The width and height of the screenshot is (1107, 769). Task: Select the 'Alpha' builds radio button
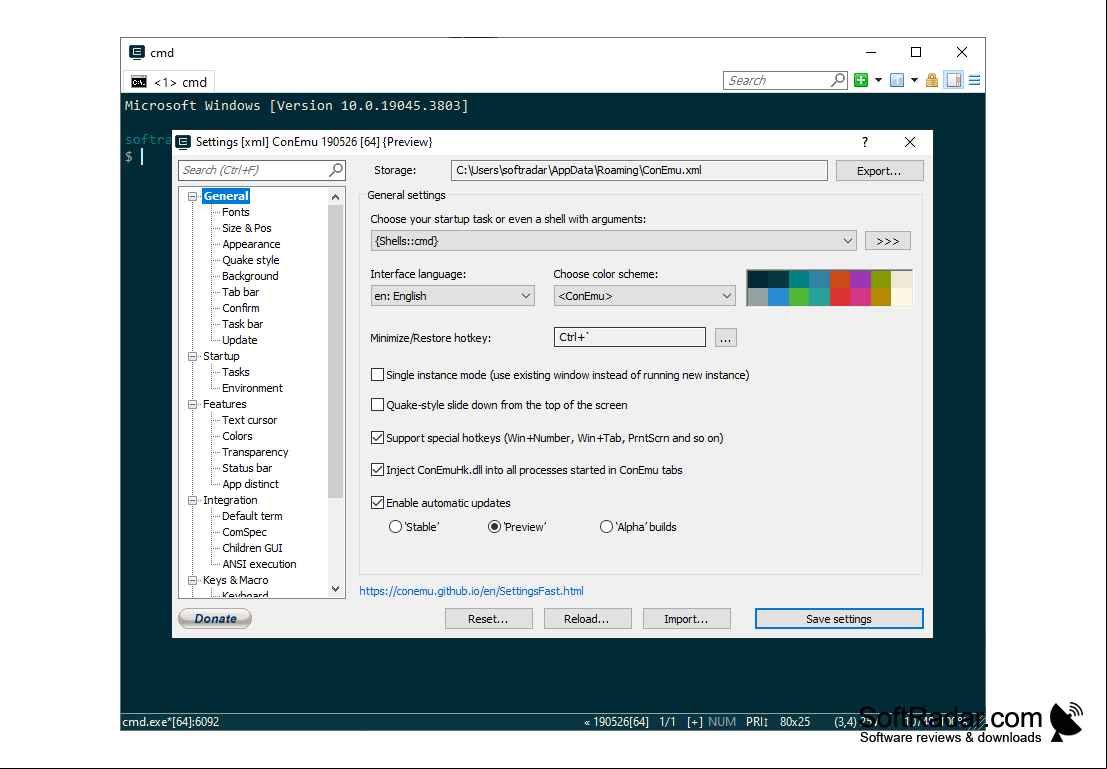click(606, 527)
